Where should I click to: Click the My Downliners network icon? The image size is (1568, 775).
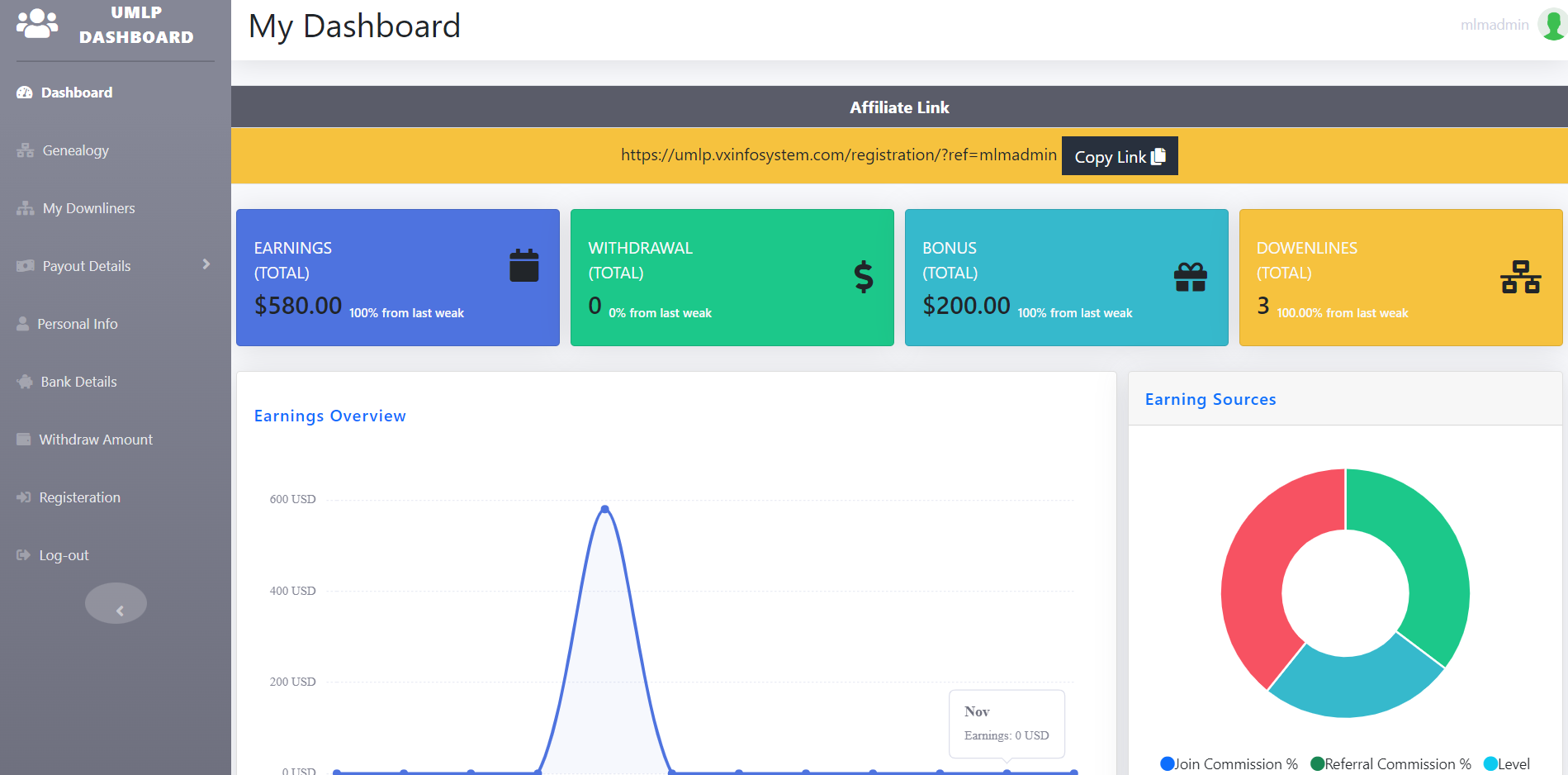26,208
